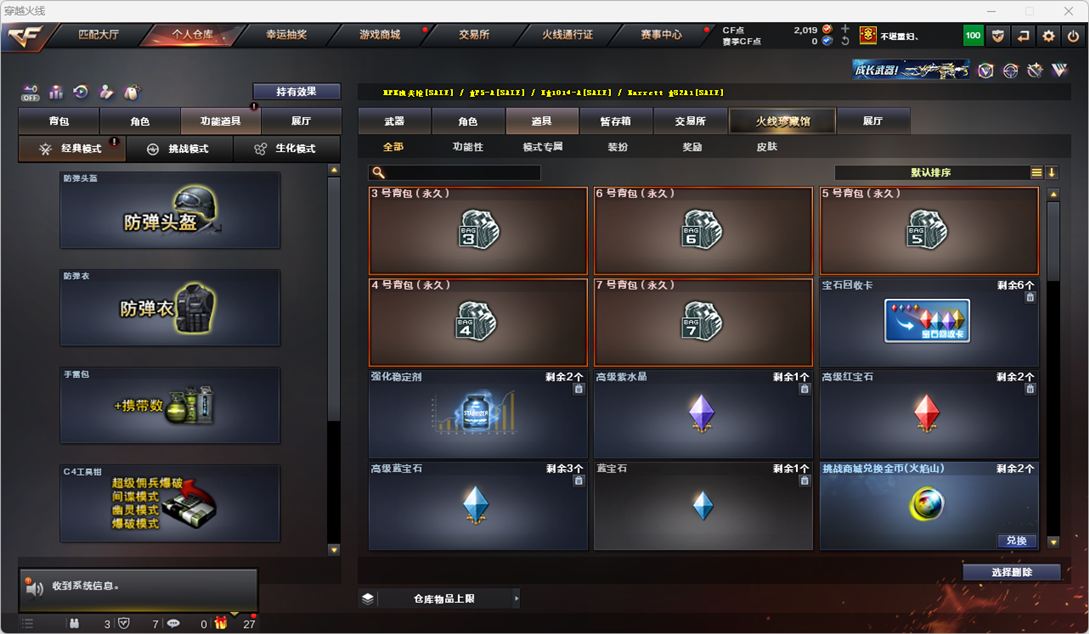Click the replay history icon

click(x=81, y=92)
